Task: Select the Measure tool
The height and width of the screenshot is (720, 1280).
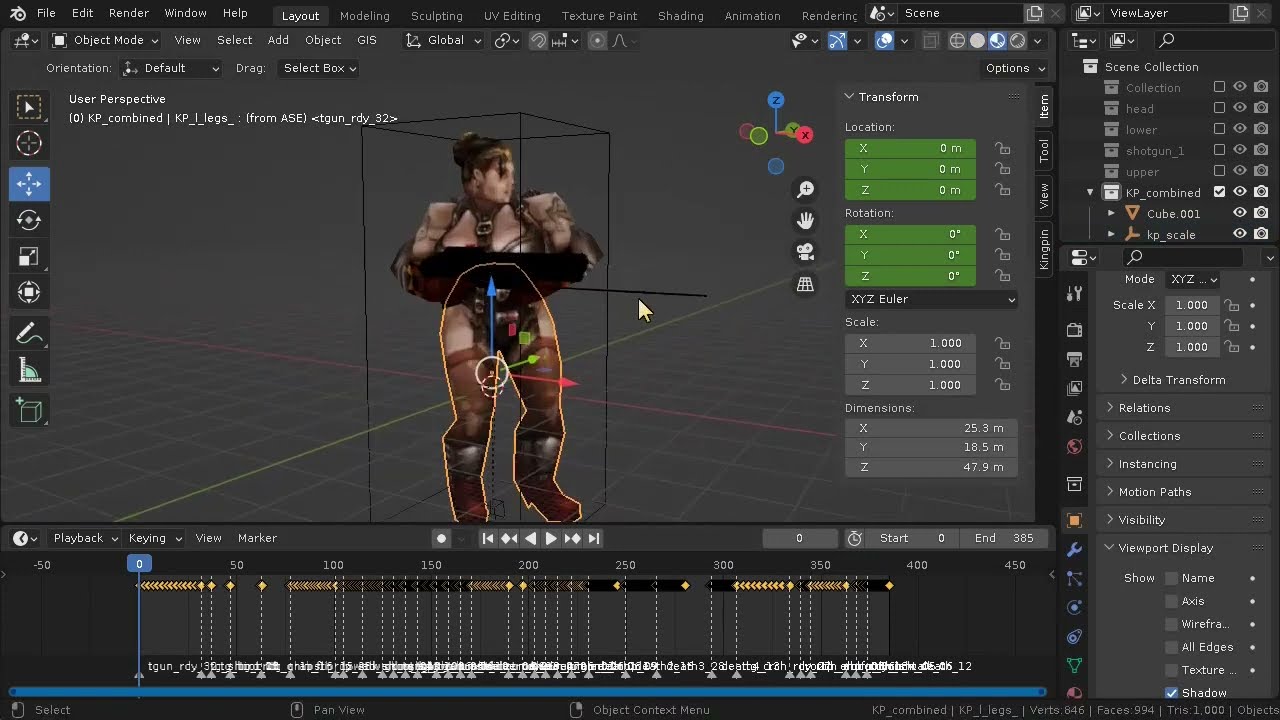Action: tap(29, 371)
